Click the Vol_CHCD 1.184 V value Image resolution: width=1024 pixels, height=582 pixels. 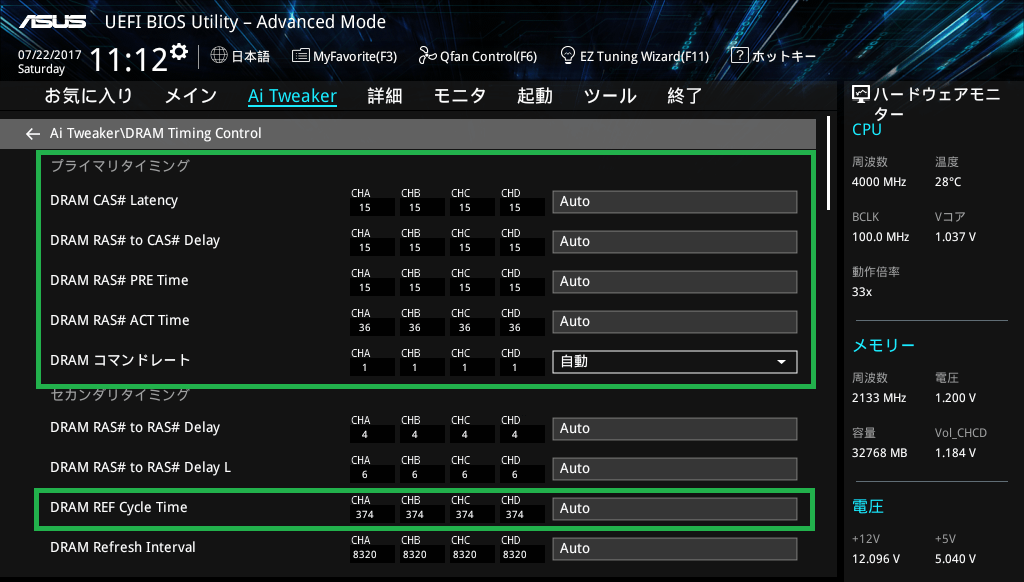955,453
